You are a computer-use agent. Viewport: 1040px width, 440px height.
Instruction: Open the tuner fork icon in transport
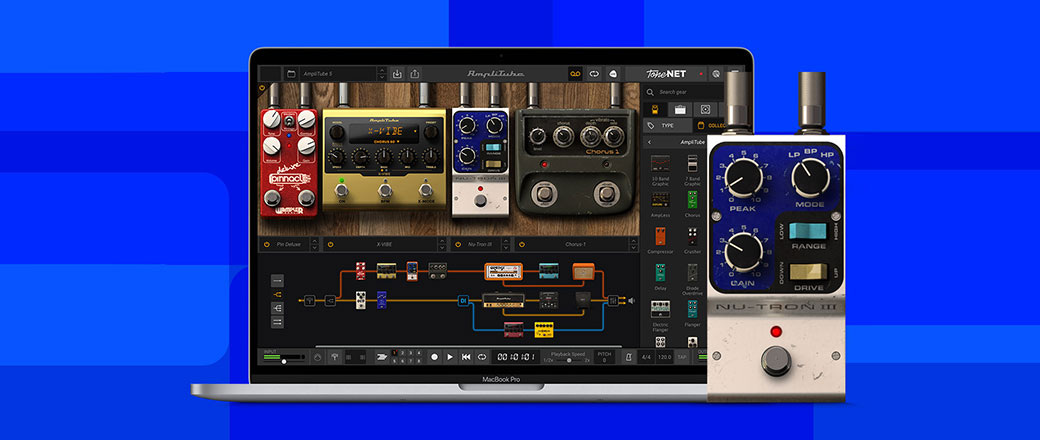click(x=336, y=357)
